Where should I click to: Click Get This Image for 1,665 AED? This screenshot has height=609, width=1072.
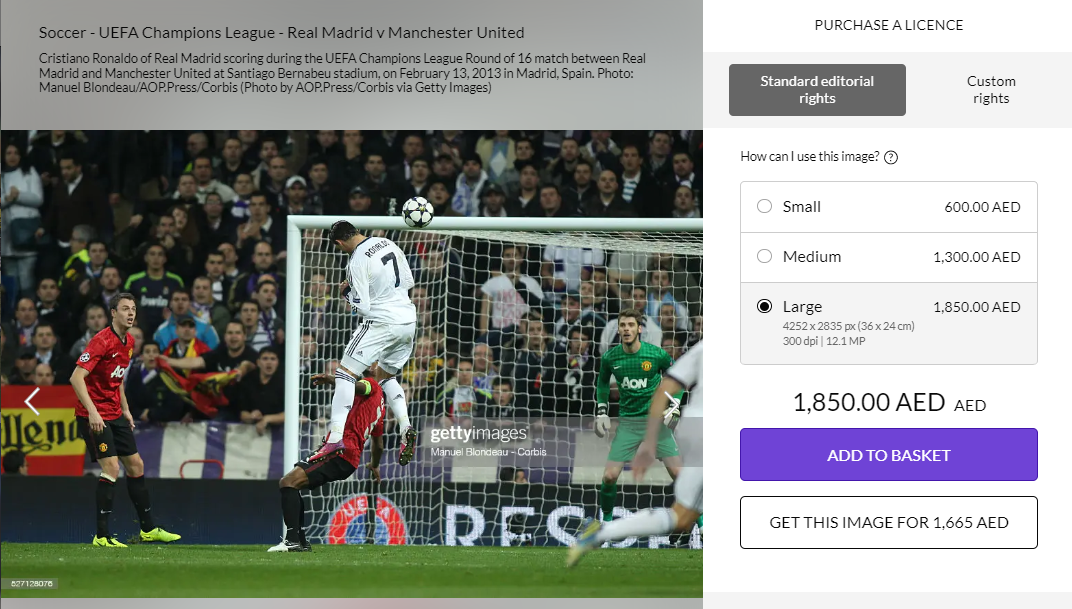[889, 522]
